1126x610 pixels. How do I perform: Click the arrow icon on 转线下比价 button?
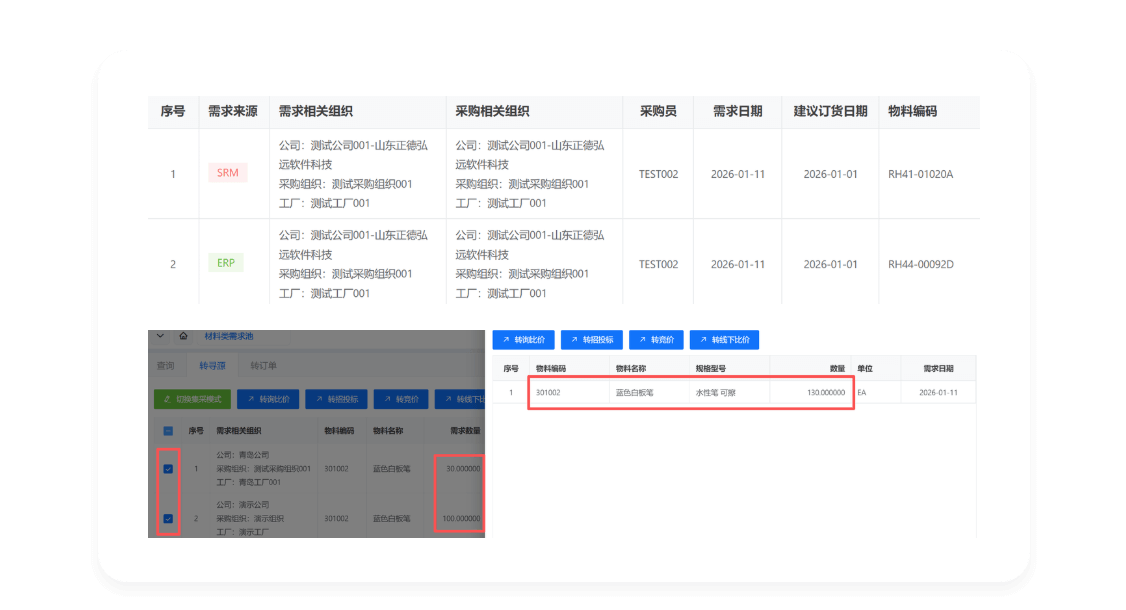446,398
